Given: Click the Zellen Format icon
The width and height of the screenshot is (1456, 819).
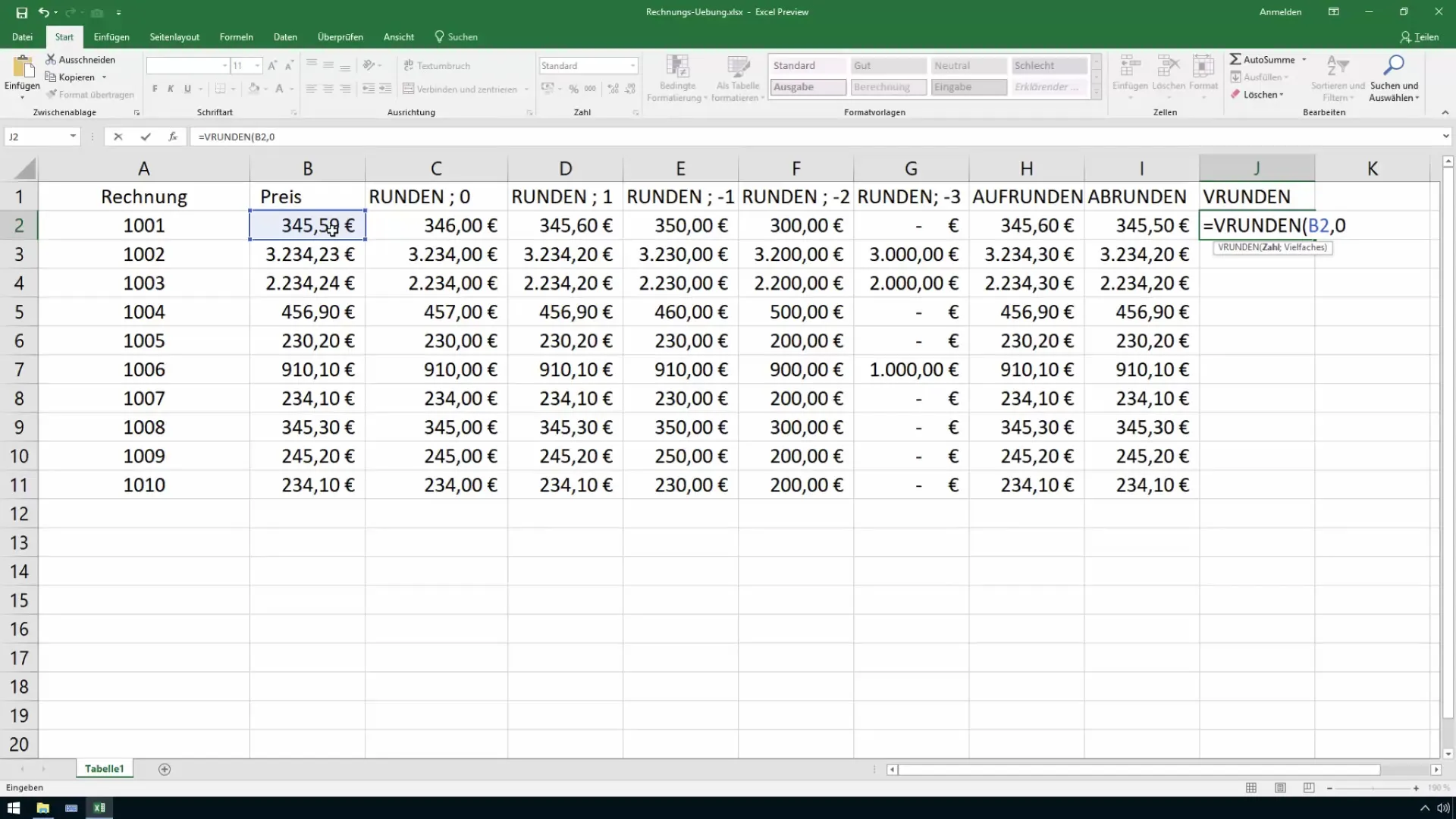Looking at the screenshot, I should click(1203, 66).
